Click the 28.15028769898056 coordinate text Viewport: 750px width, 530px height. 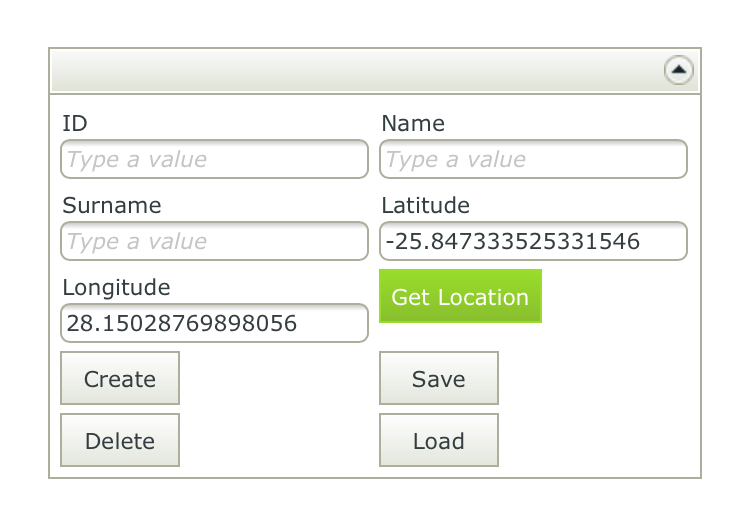coord(181,324)
